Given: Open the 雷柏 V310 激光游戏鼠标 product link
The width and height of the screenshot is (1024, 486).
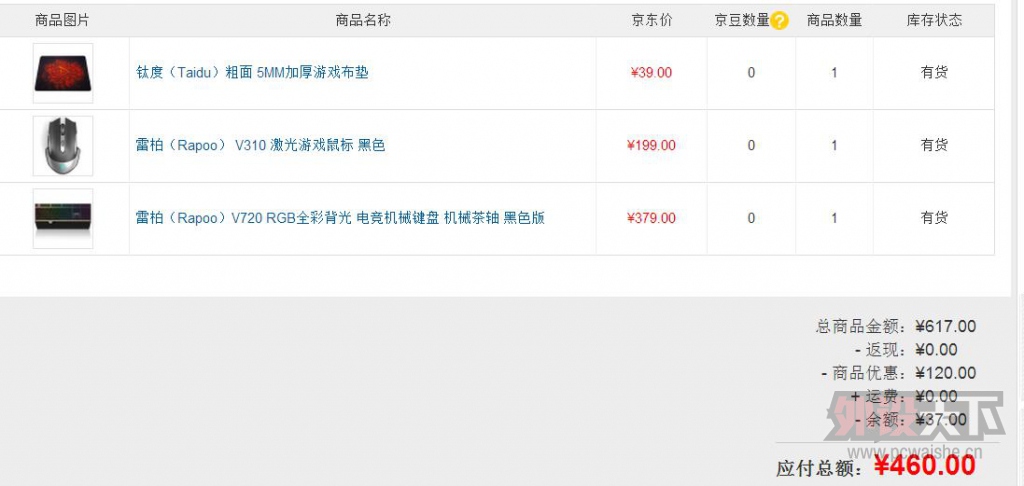Looking at the screenshot, I should click(x=260, y=145).
